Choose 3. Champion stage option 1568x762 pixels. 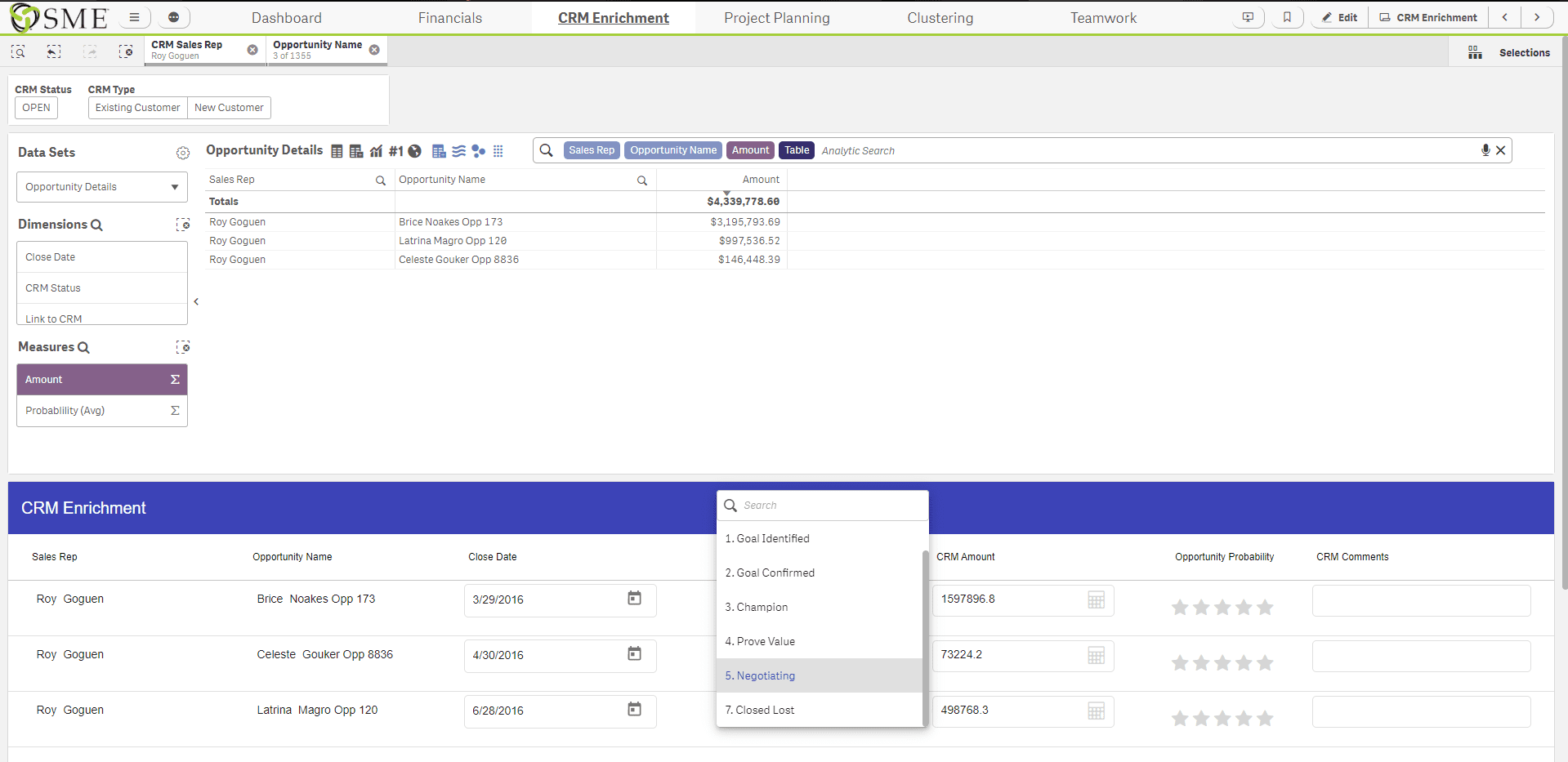pyautogui.click(x=820, y=607)
